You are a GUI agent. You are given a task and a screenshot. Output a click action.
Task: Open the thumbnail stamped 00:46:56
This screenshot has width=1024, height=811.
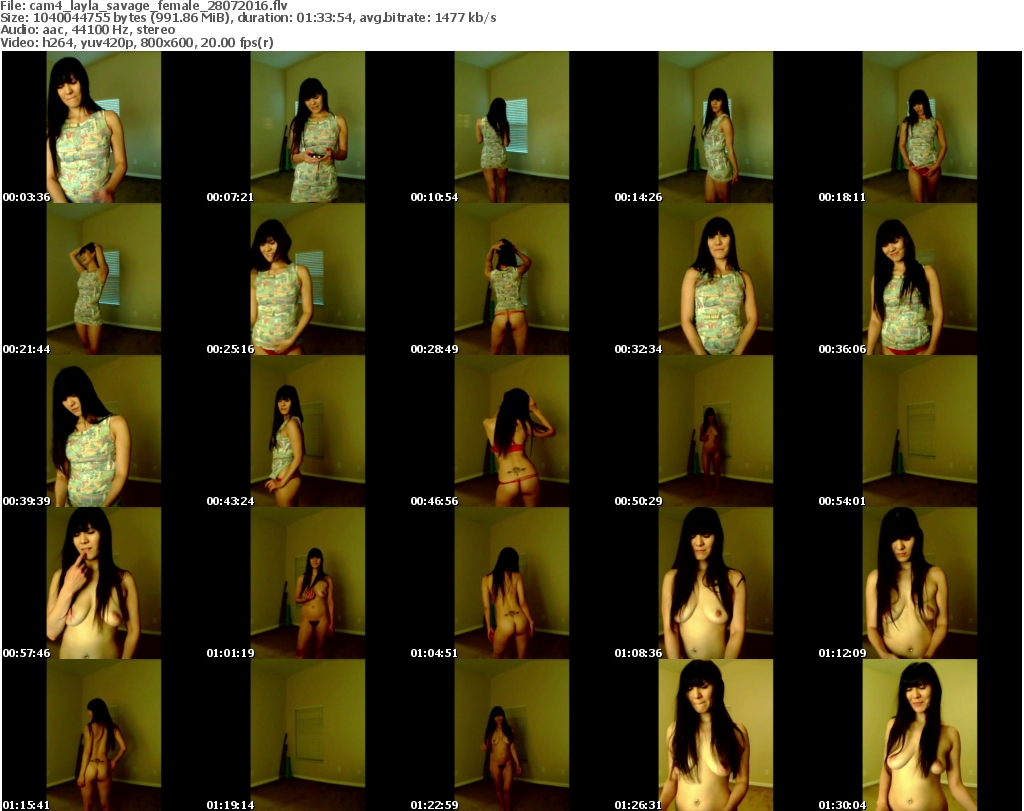tap(511, 432)
